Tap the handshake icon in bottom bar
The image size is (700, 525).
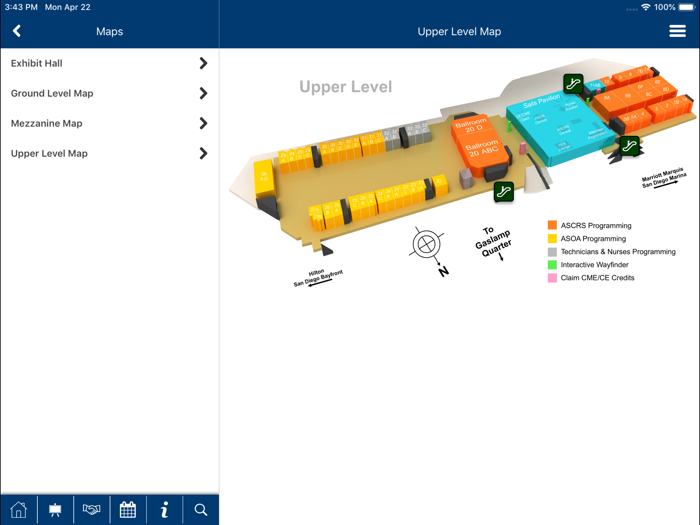[x=91, y=510]
